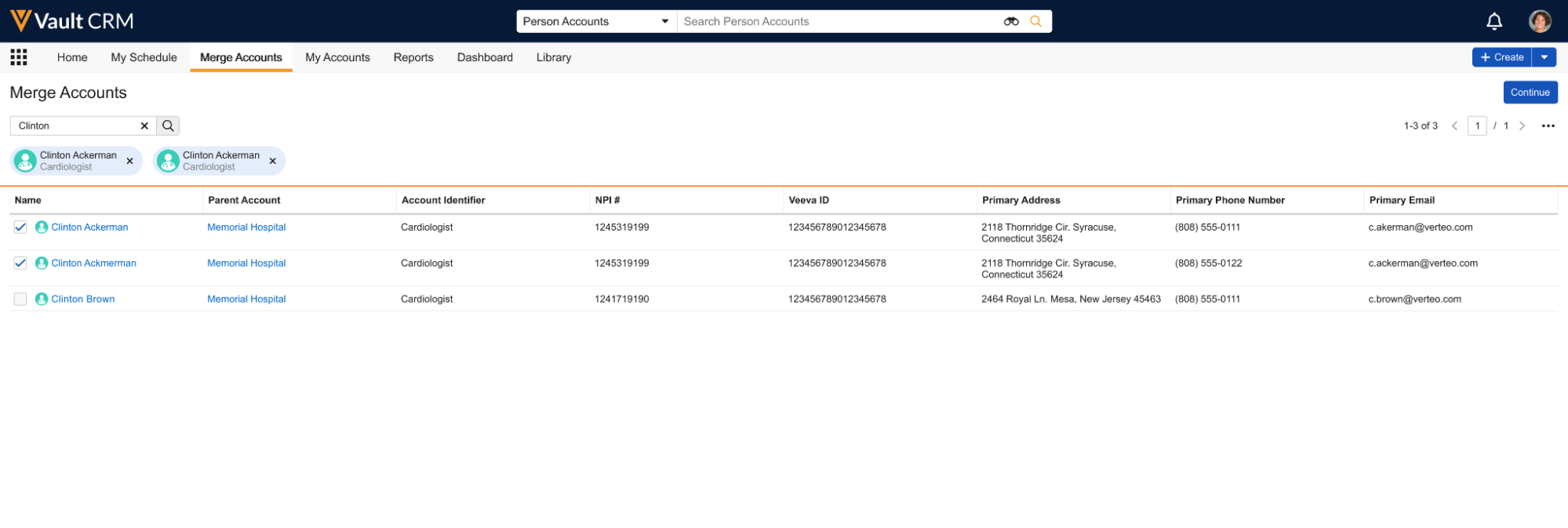Uncheck the Clinton Ackmerman row checkbox
The image size is (1568, 528).
click(x=20, y=264)
